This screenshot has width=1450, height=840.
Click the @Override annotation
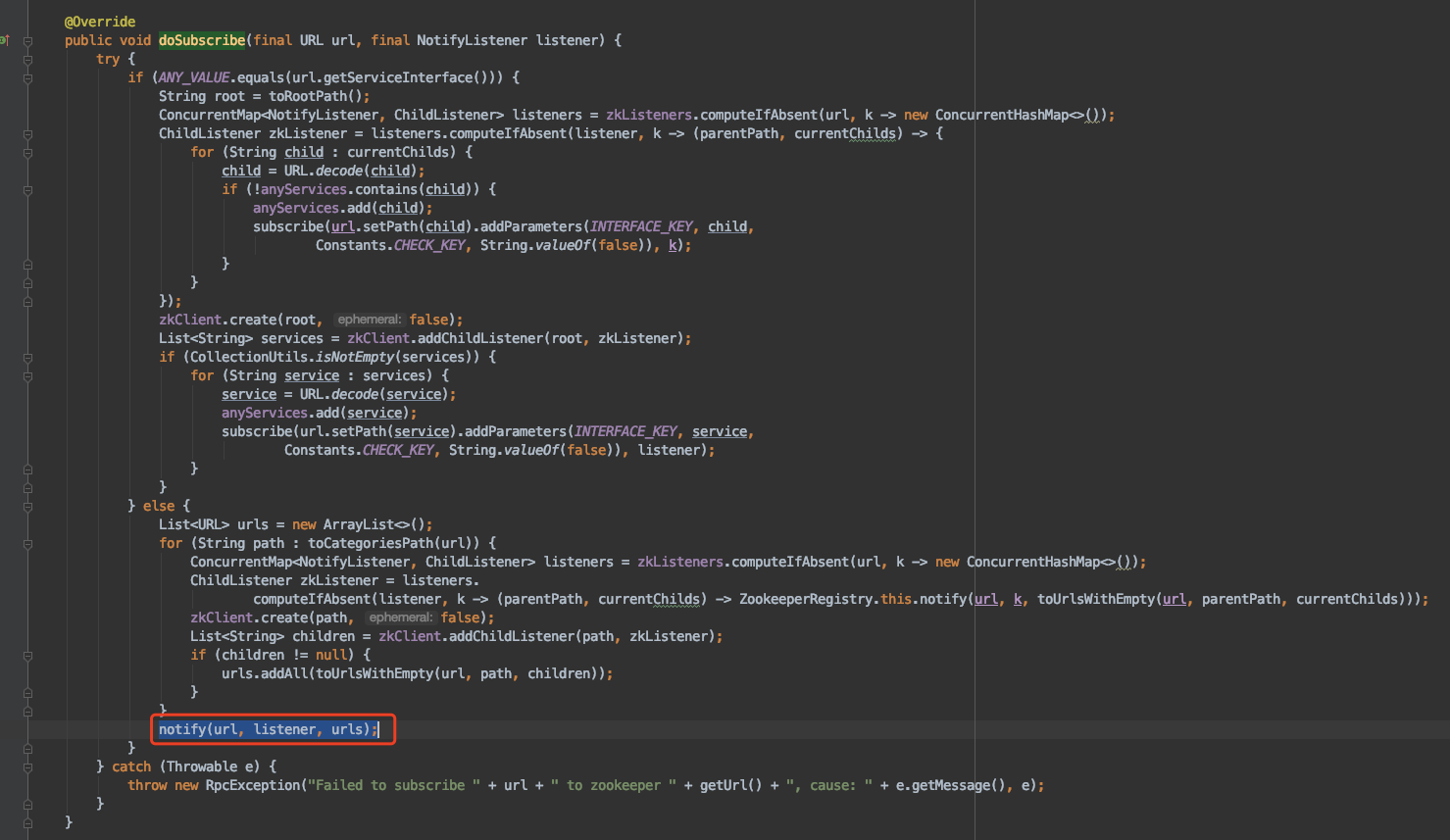coord(100,22)
